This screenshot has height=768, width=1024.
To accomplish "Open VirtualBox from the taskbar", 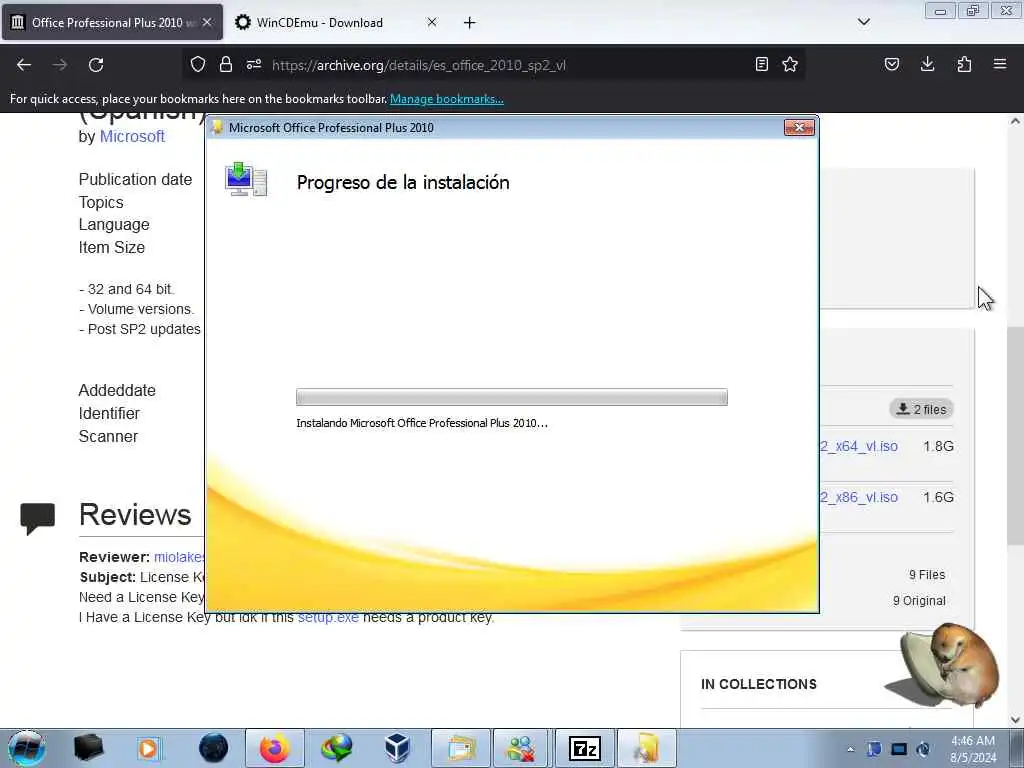I will pos(397,748).
